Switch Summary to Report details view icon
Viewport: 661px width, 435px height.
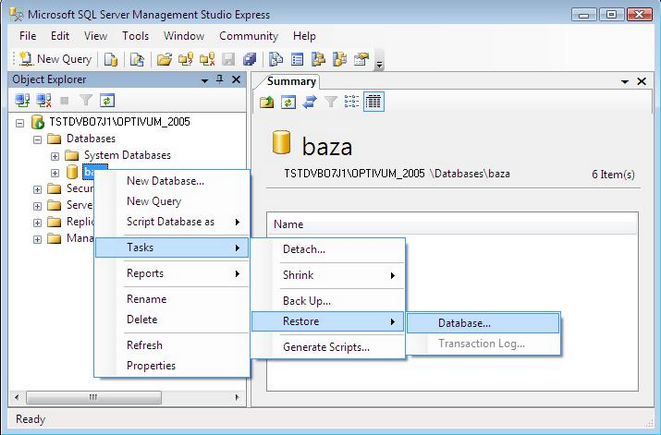(x=373, y=102)
